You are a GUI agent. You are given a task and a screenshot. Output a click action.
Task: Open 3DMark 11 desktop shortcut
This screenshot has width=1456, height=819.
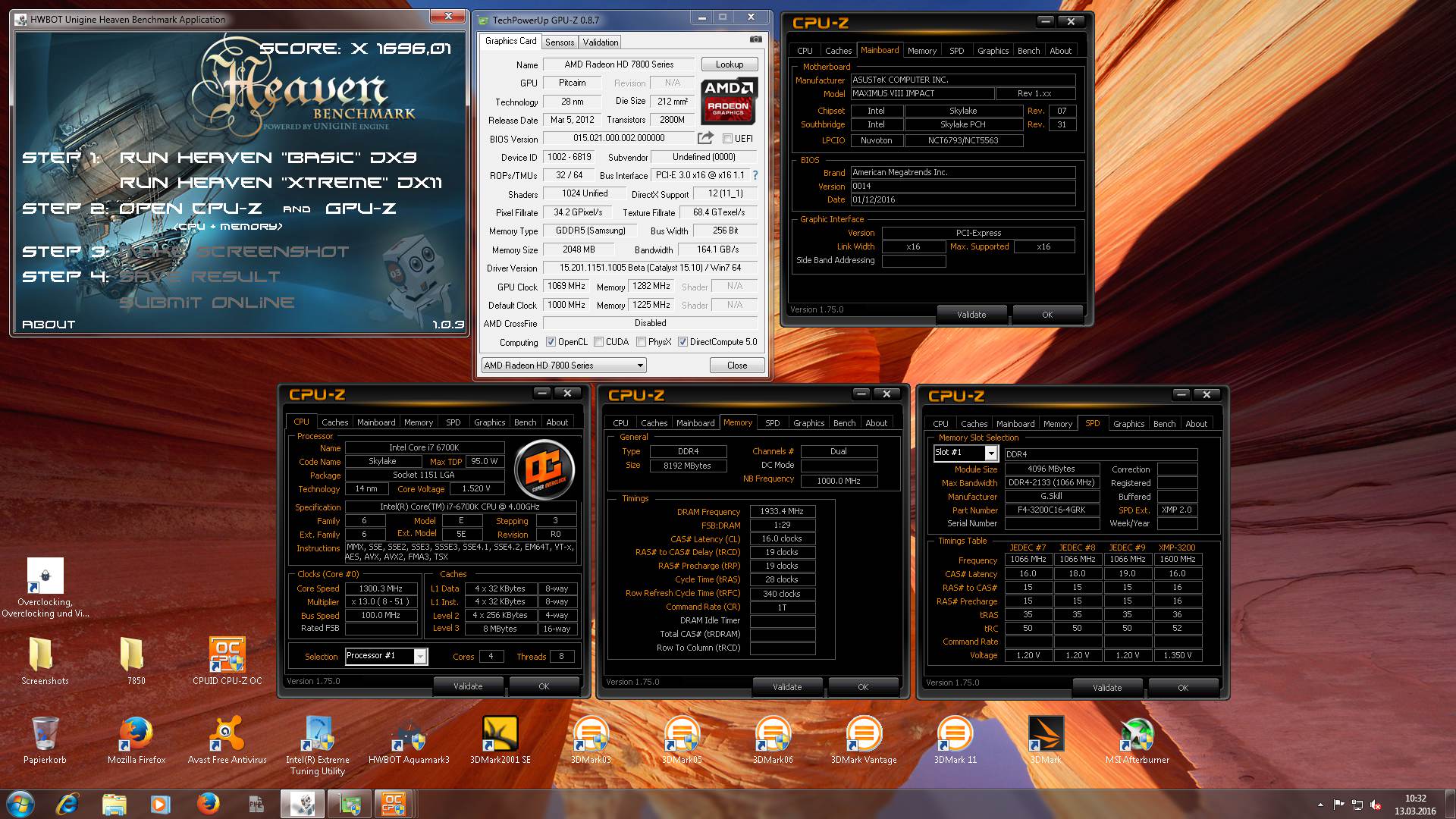tap(955, 741)
